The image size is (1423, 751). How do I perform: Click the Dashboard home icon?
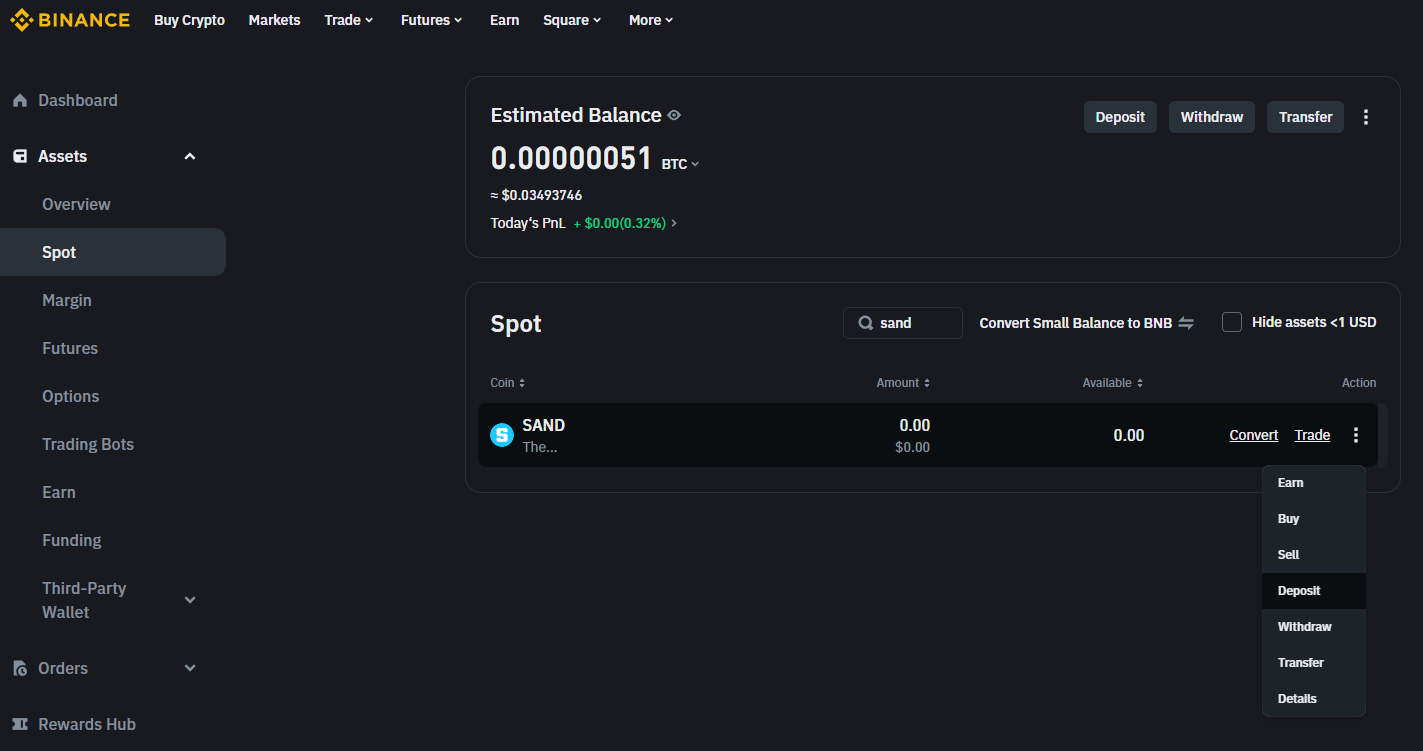point(19,101)
